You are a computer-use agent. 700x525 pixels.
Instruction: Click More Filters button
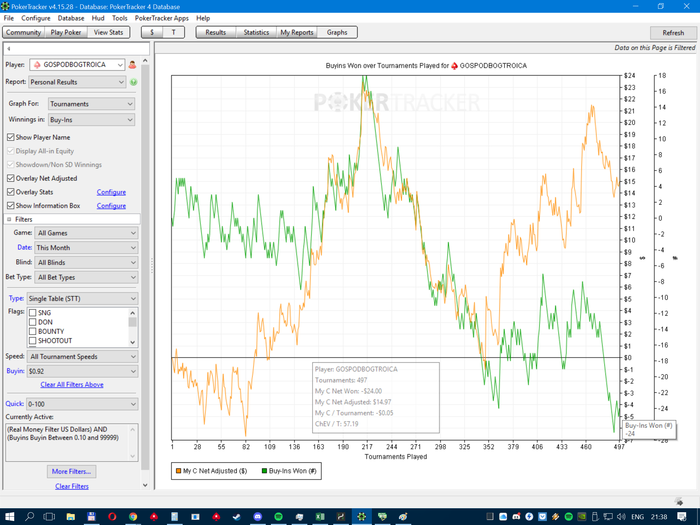[71, 471]
